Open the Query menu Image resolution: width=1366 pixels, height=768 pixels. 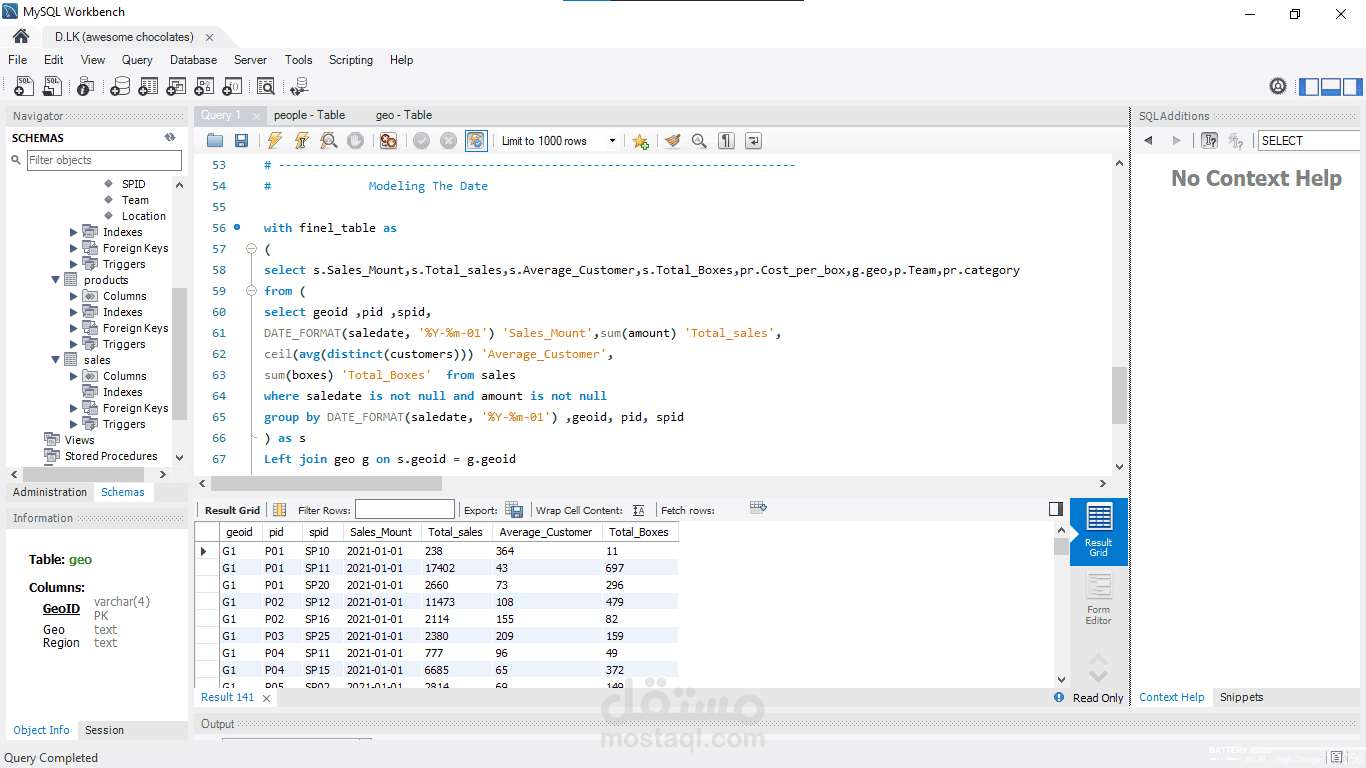point(137,60)
